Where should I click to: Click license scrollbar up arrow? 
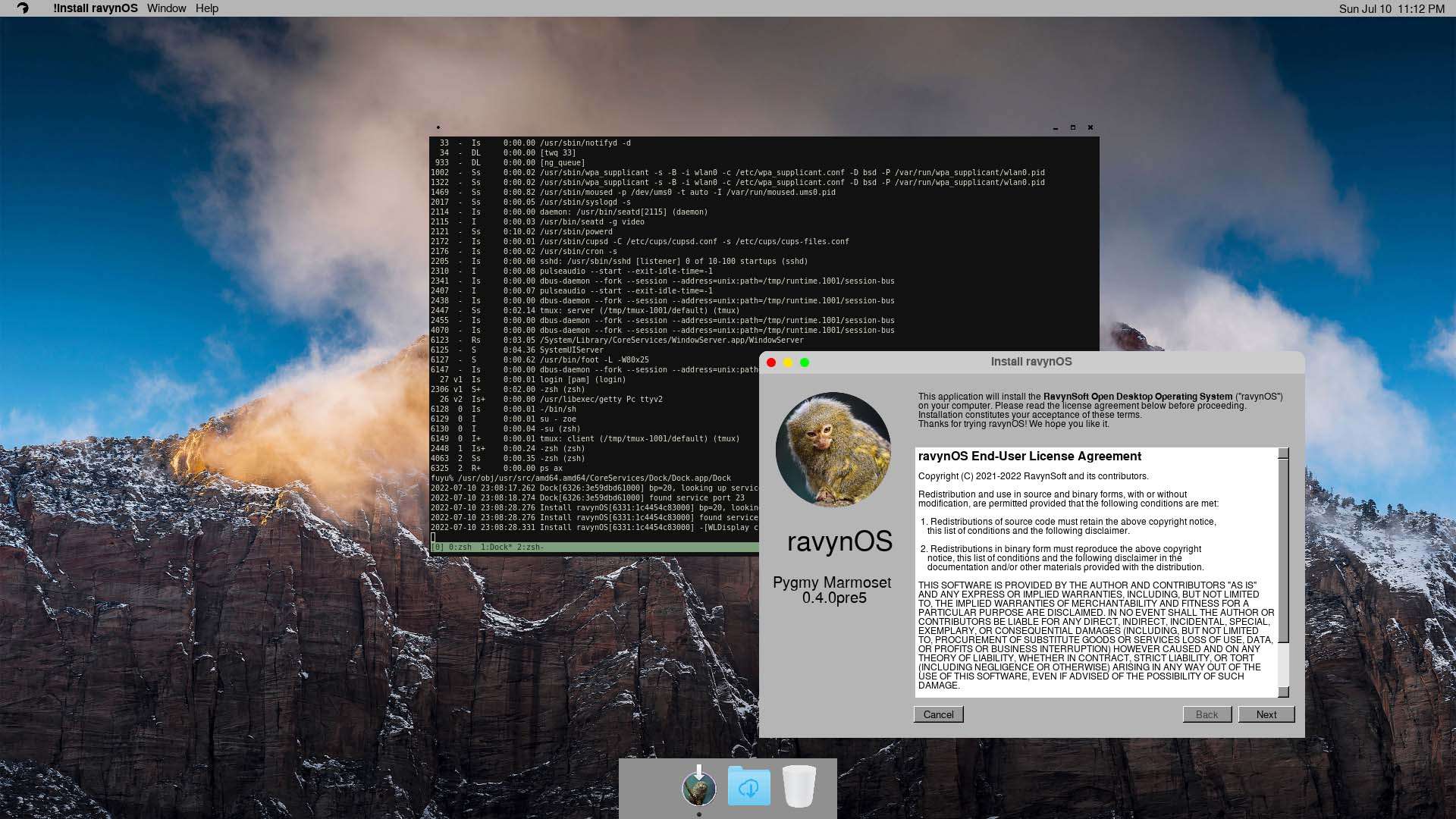(x=1283, y=453)
